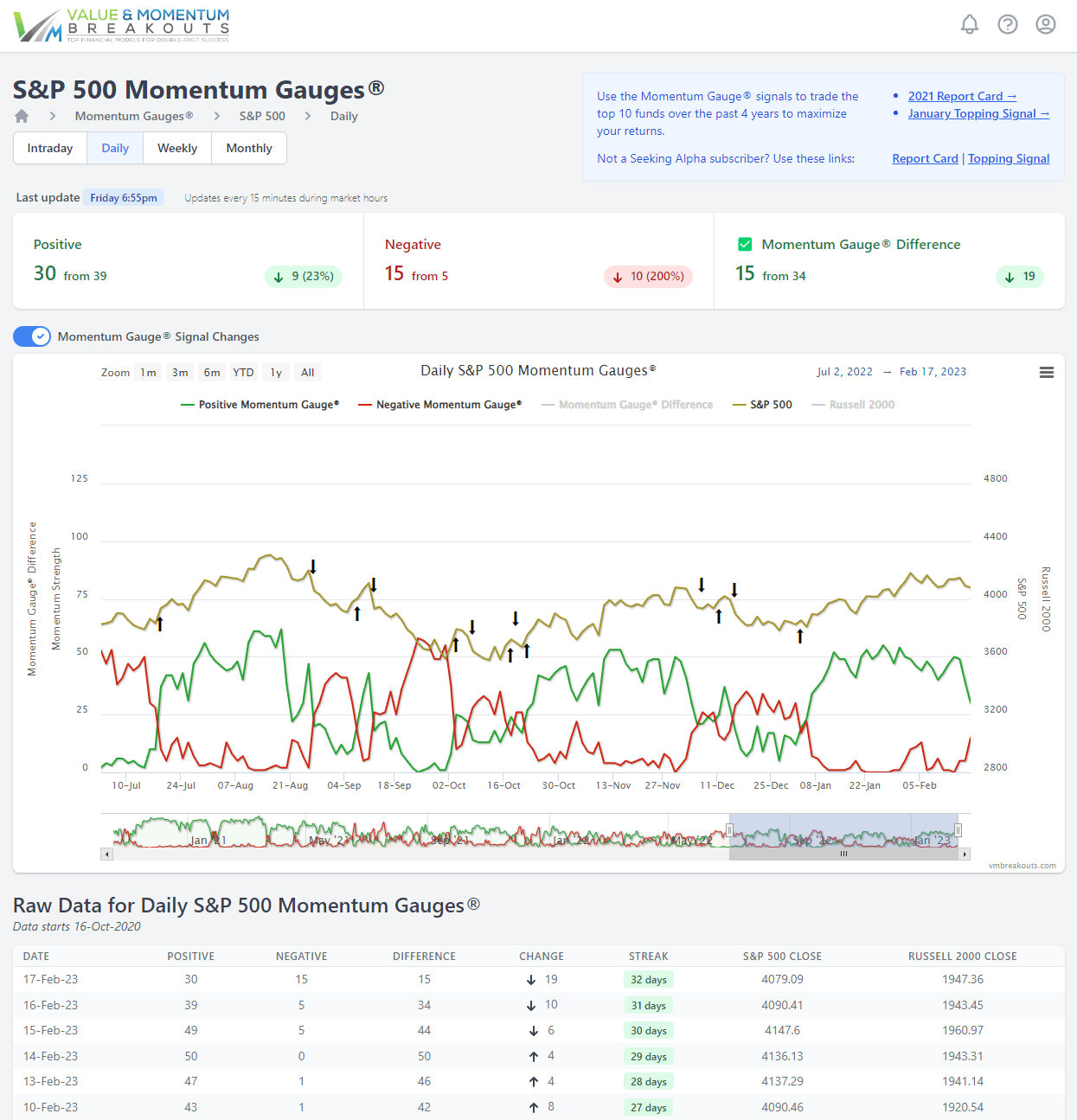Open the user account profile icon
Screen dimensions: 1077x1120
(1046, 24)
